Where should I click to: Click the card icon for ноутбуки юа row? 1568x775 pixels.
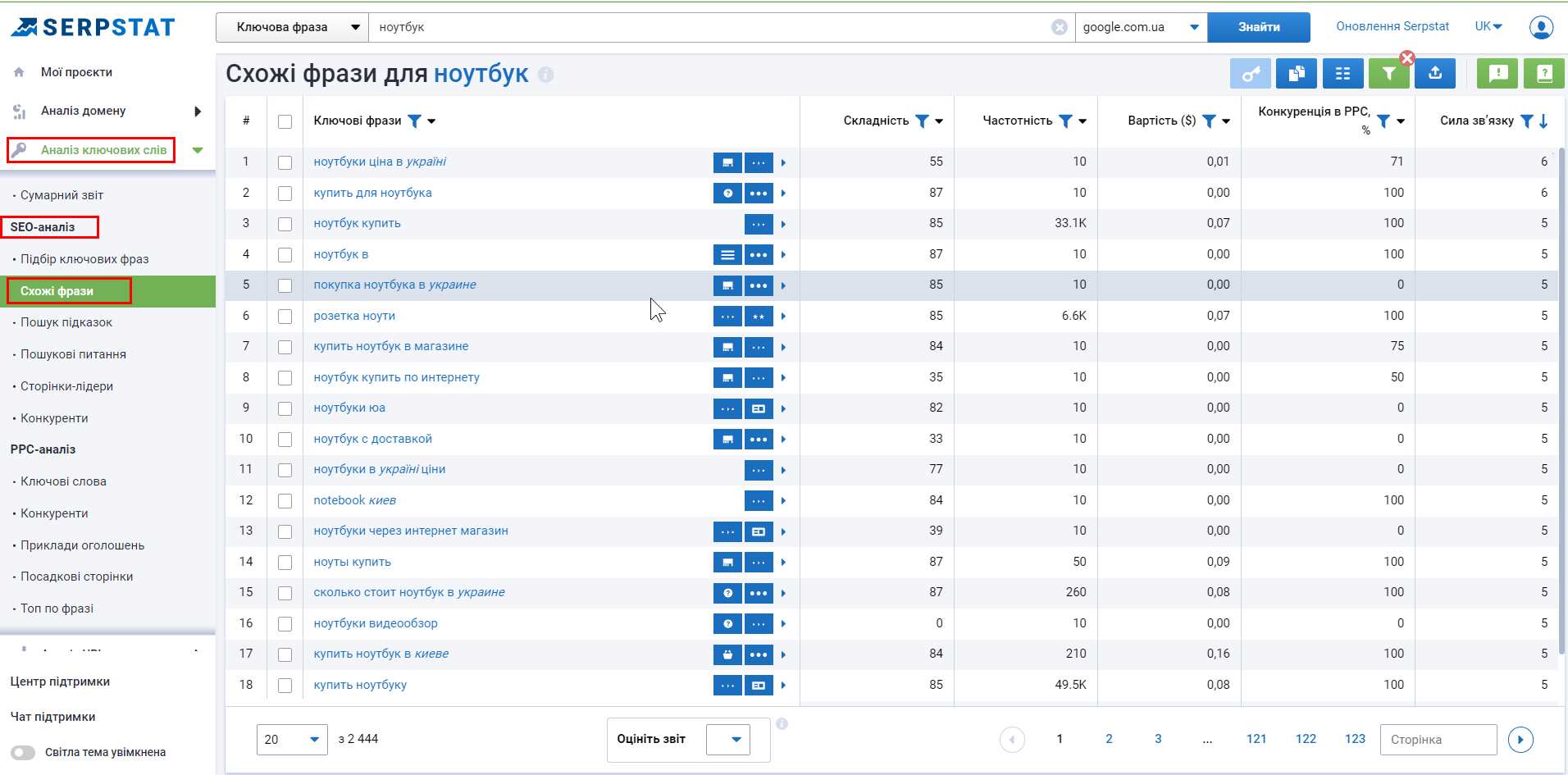[759, 408]
